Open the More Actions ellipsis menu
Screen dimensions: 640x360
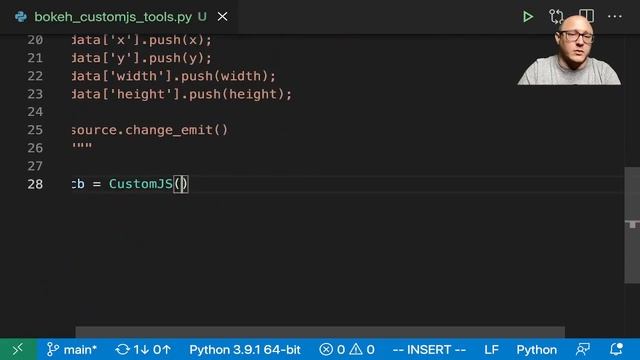pos(615,17)
